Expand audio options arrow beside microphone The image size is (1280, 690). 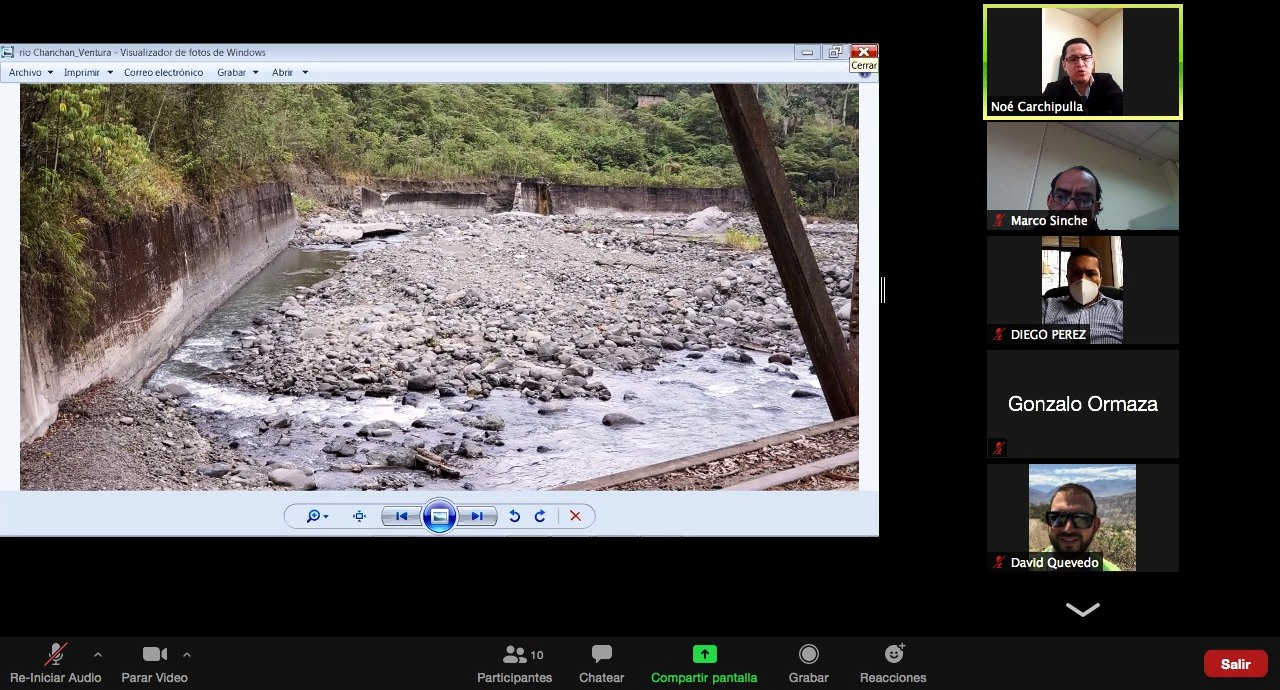(x=97, y=655)
